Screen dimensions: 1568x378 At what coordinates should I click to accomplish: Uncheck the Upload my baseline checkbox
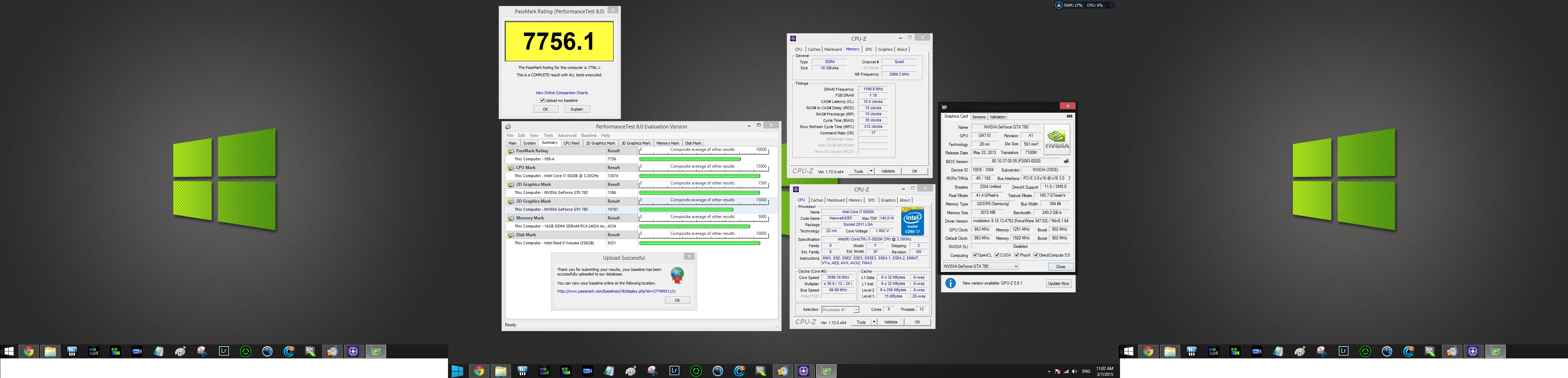[542, 100]
